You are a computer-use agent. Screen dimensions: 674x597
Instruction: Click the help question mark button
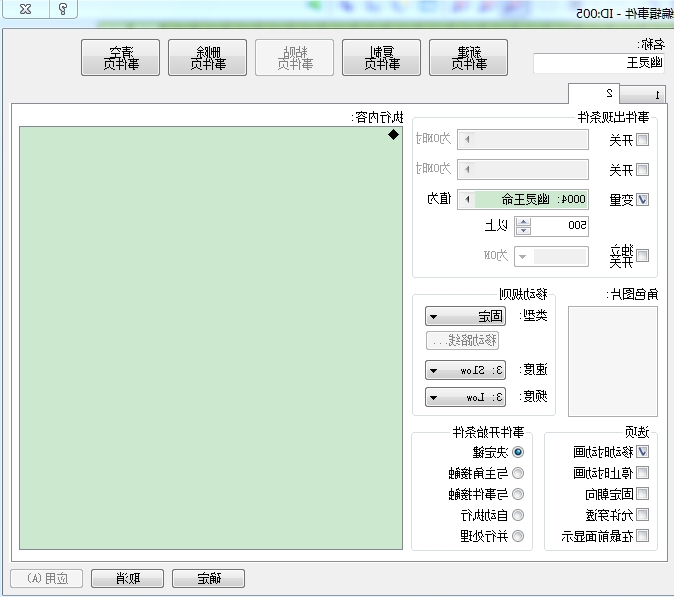[x=63, y=9]
